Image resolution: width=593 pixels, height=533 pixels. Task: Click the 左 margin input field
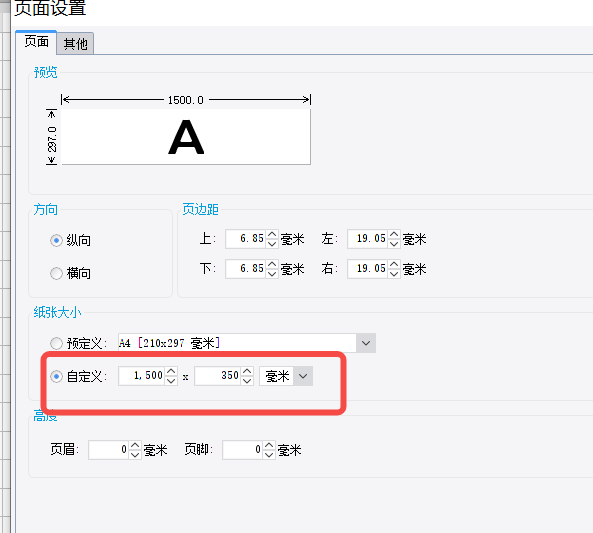(368, 239)
